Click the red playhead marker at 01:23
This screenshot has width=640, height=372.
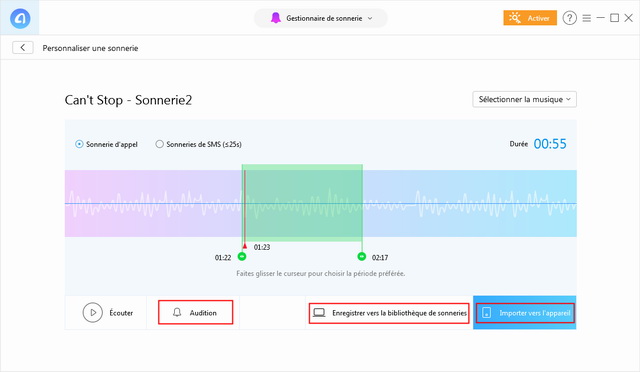coord(245,246)
